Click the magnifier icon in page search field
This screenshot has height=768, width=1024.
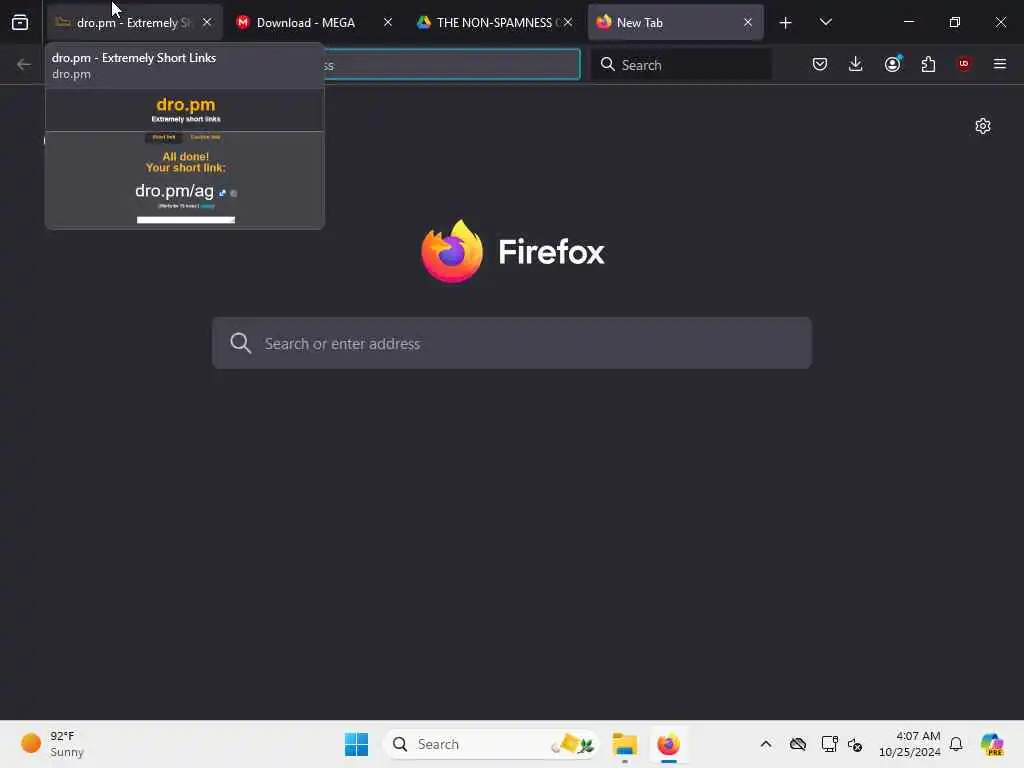pos(240,343)
